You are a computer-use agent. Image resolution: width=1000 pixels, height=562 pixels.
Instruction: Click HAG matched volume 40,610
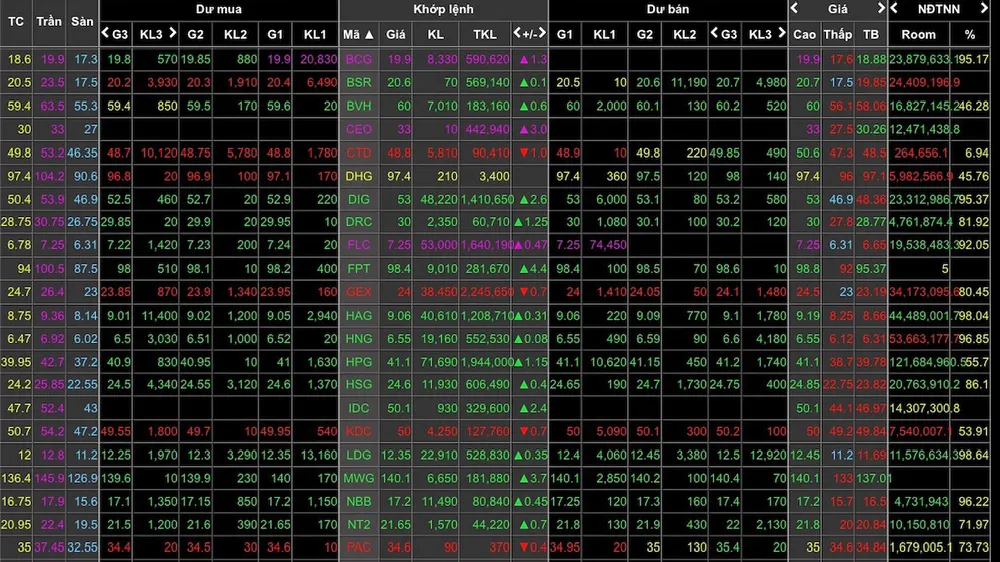click(x=439, y=315)
